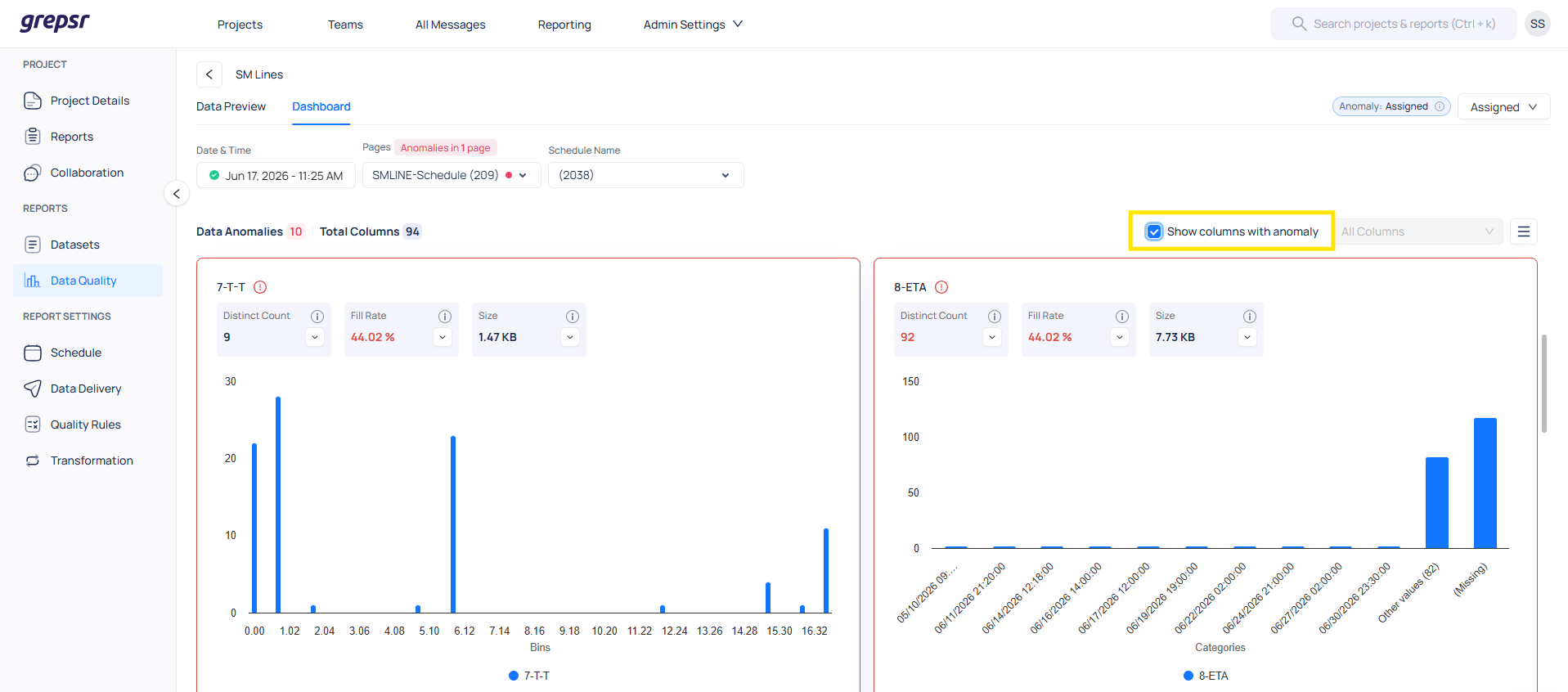Open the Data Delivery settings link
1568x692 pixels.
(x=86, y=389)
